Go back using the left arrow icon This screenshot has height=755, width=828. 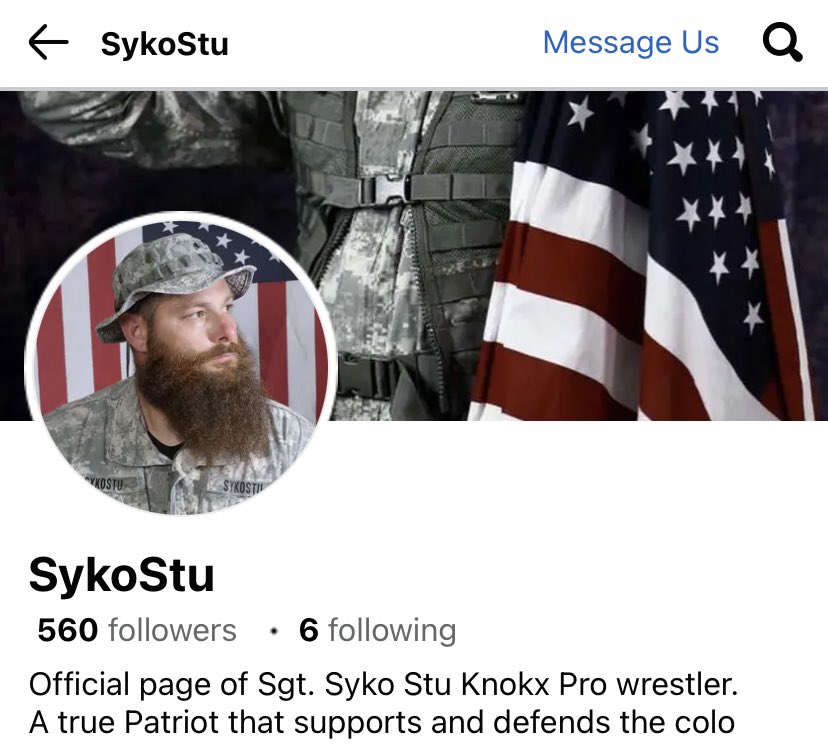click(48, 42)
